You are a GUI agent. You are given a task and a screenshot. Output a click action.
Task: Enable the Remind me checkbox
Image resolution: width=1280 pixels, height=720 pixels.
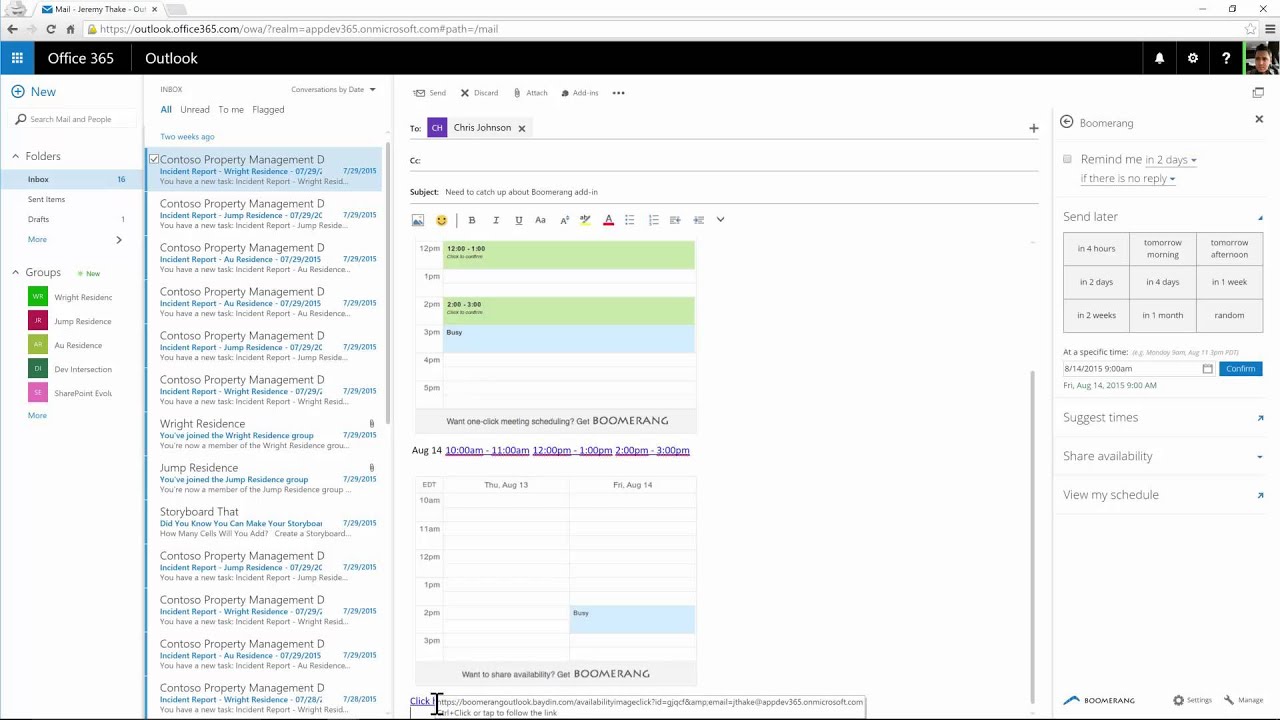pos(1067,159)
